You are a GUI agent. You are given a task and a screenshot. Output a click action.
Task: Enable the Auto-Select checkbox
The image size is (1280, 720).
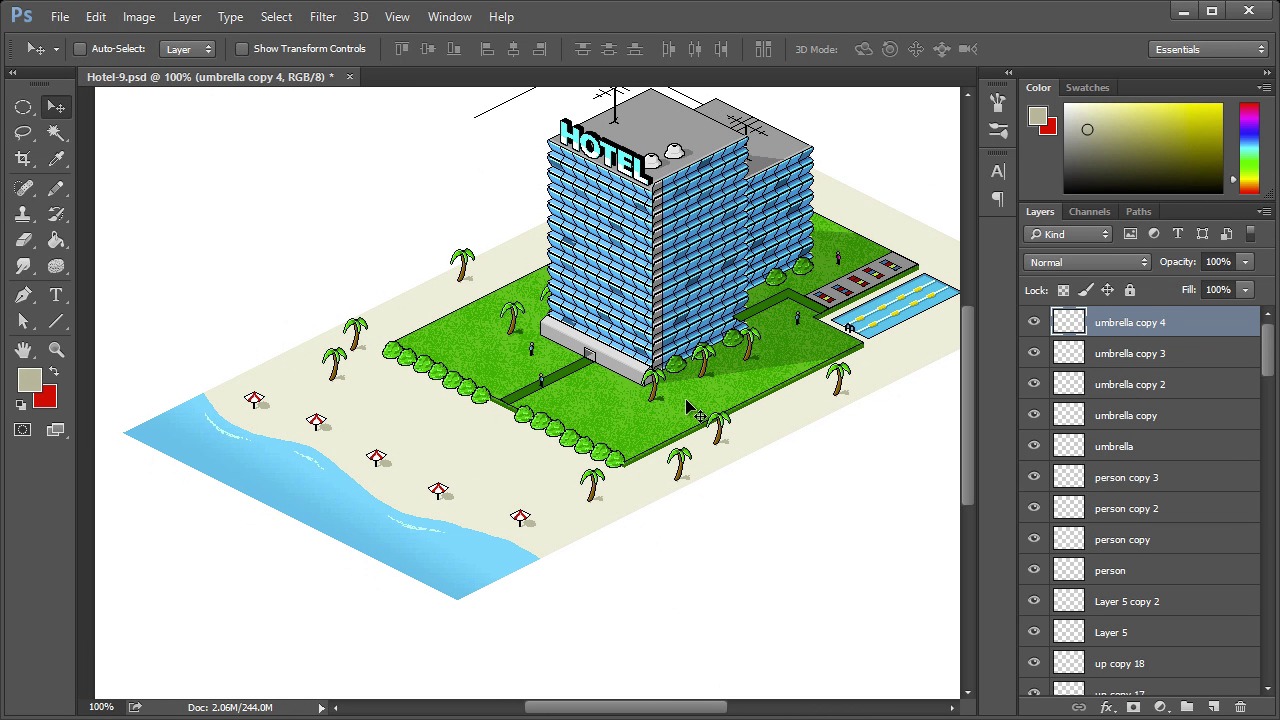click(80, 49)
